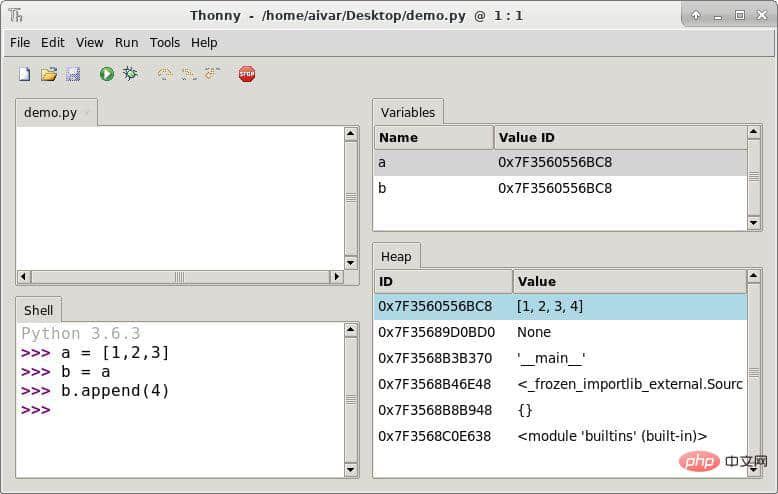778x494 pixels.
Task: Click the Heap Value column header
Action: [x=630, y=281]
